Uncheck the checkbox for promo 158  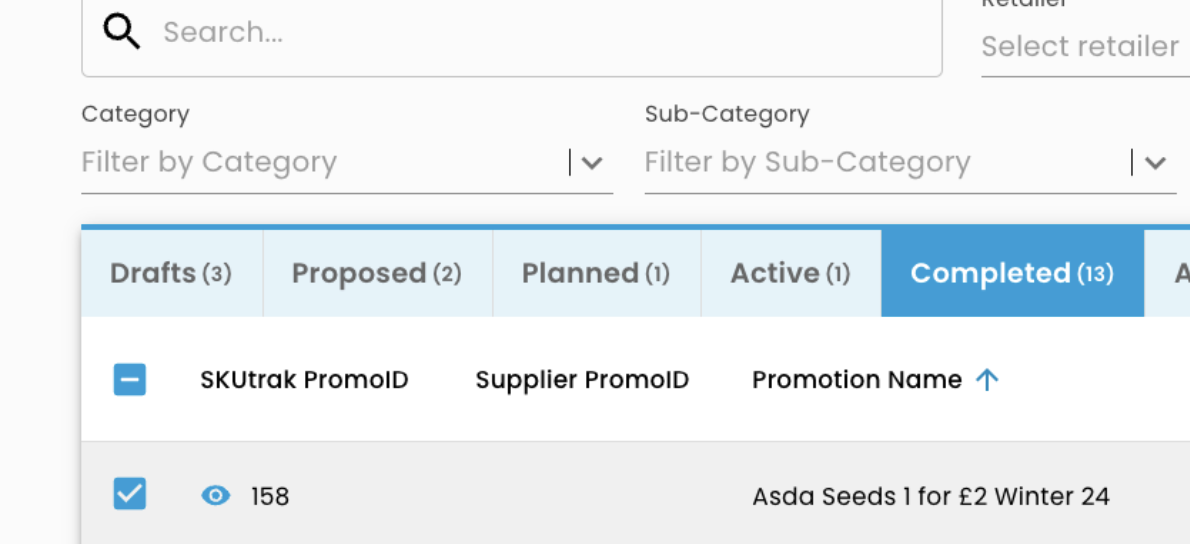(x=130, y=494)
